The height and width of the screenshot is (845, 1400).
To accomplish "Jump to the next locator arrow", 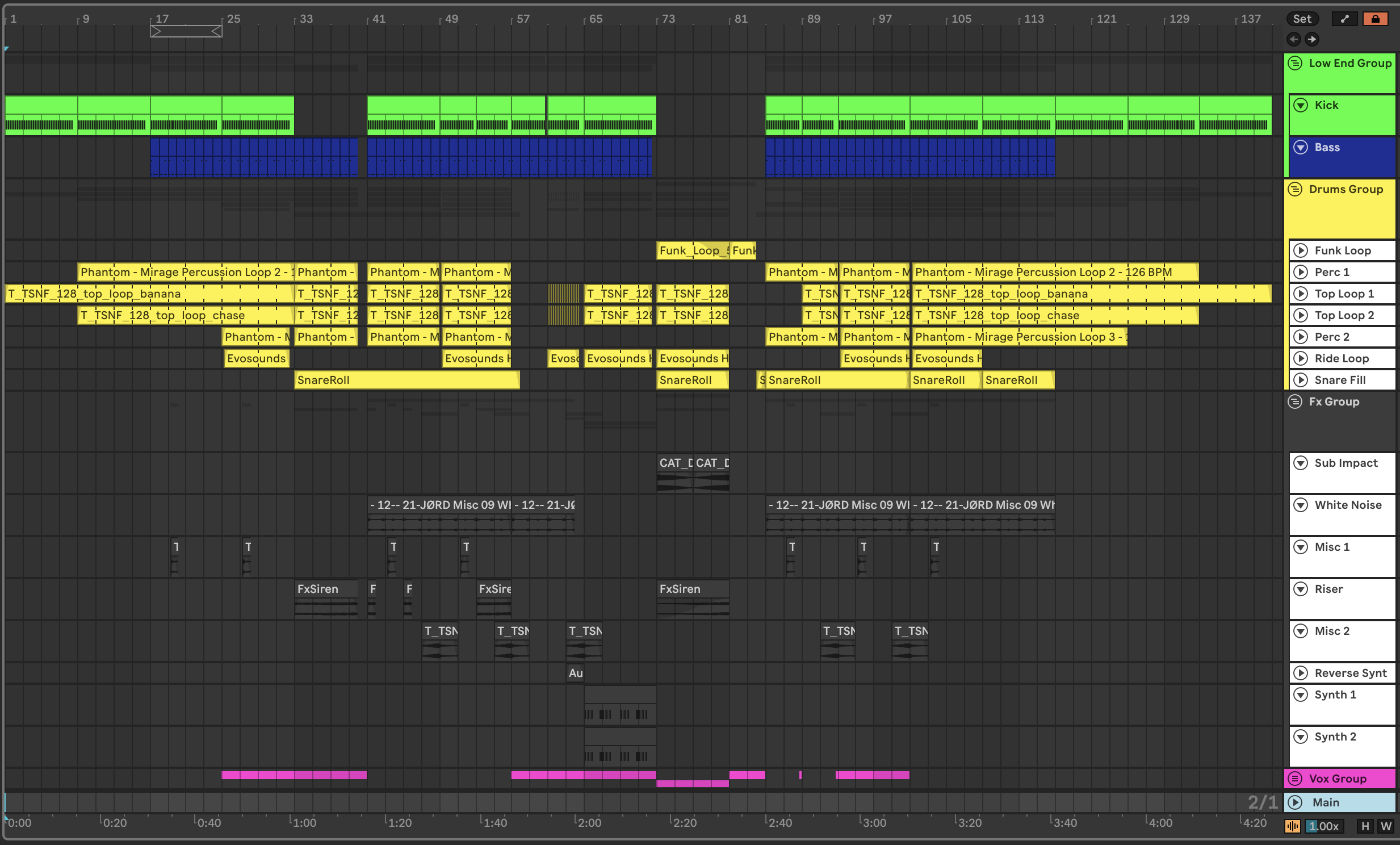I will (x=1312, y=39).
